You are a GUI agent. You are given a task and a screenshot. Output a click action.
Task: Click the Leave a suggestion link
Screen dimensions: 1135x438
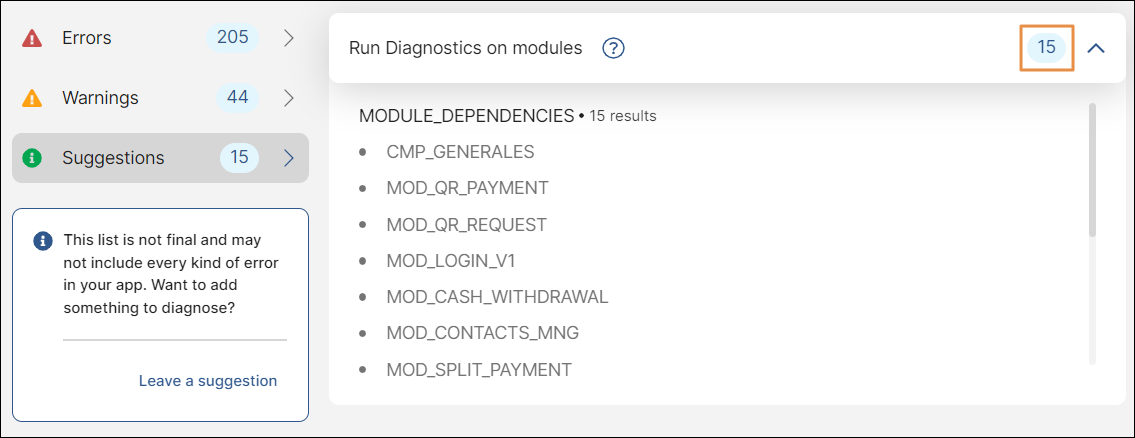[208, 381]
